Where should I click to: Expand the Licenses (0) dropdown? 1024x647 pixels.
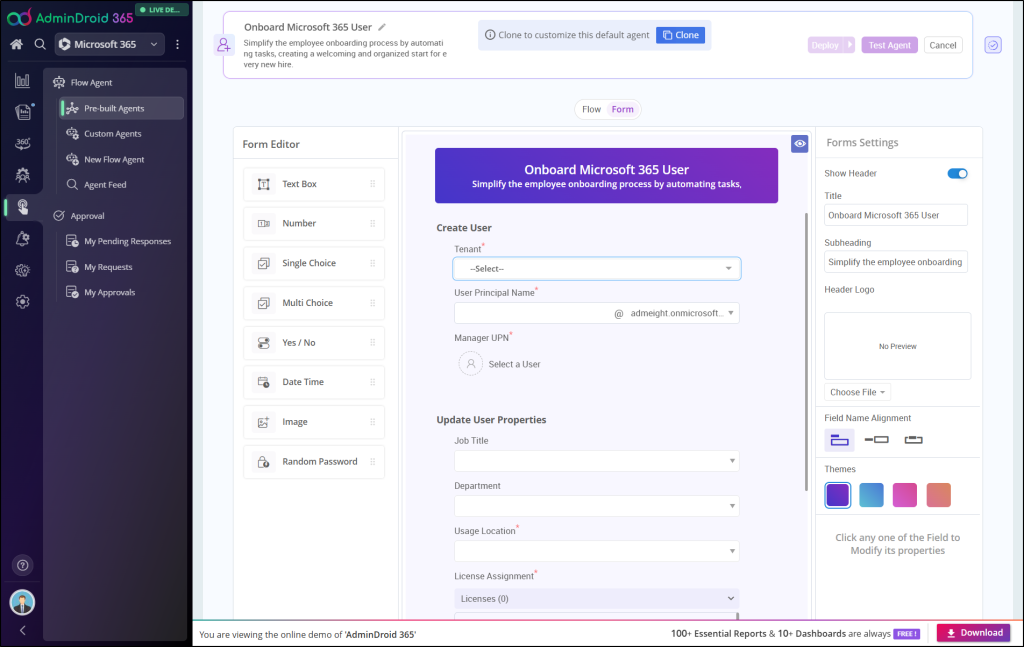point(597,599)
